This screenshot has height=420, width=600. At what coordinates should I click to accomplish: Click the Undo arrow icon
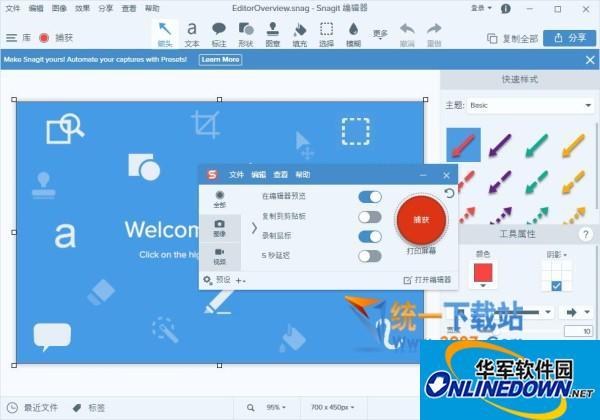[x=407, y=29]
